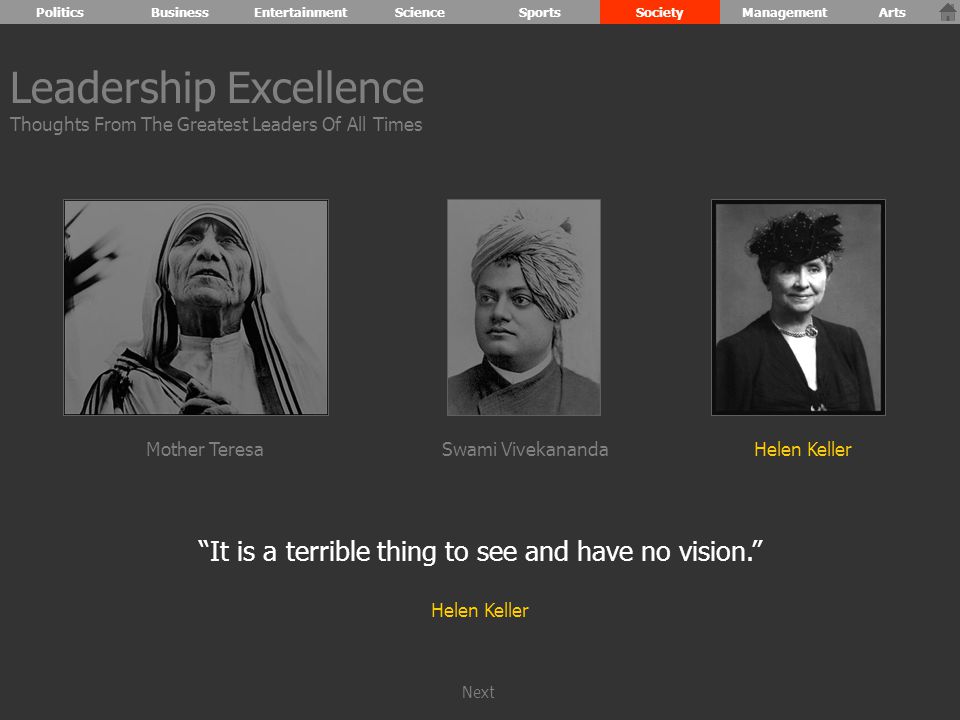Select the Science tab
The height and width of the screenshot is (720, 960).
(x=420, y=12)
